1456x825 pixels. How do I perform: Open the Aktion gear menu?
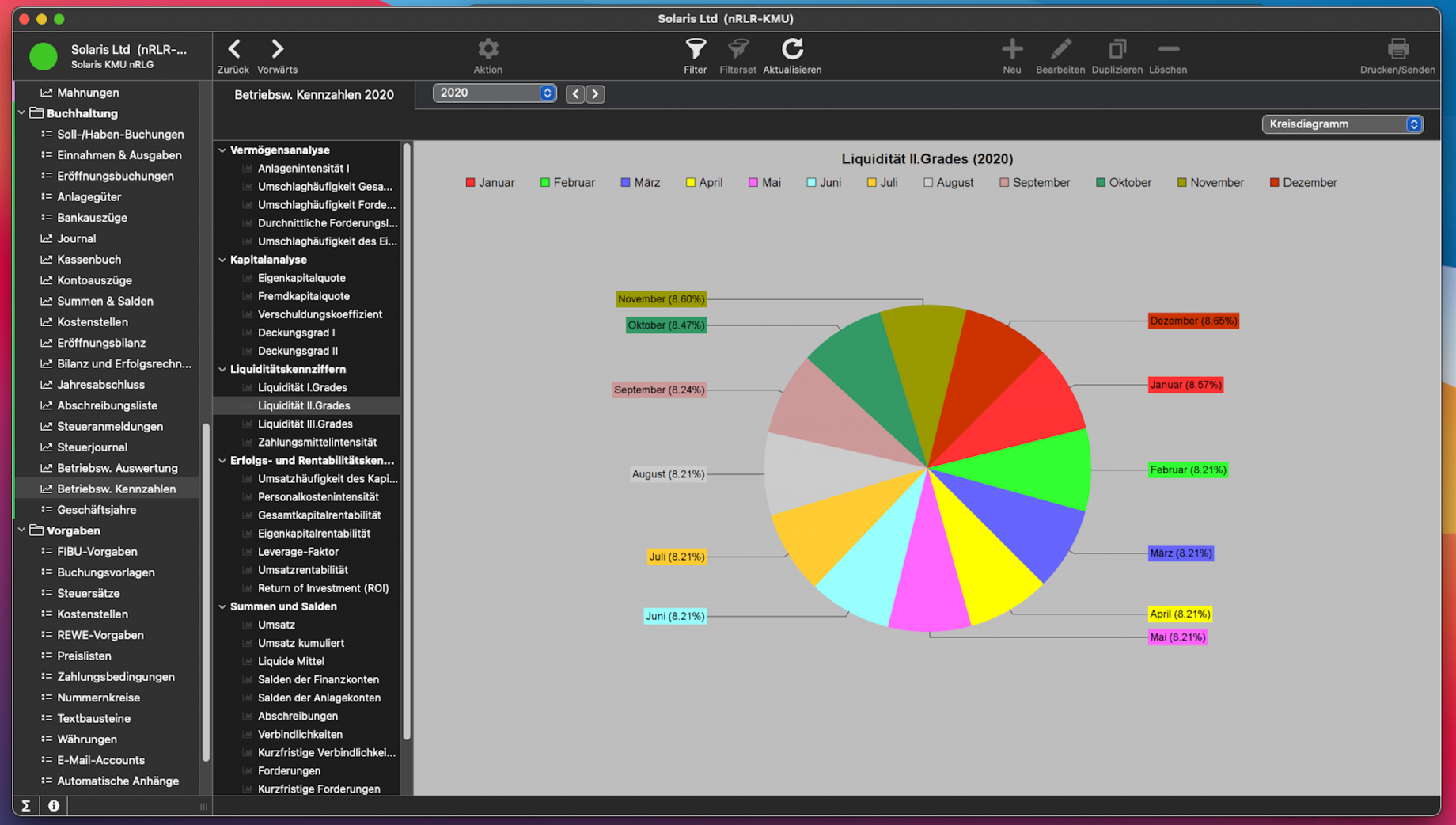coord(487,50)
